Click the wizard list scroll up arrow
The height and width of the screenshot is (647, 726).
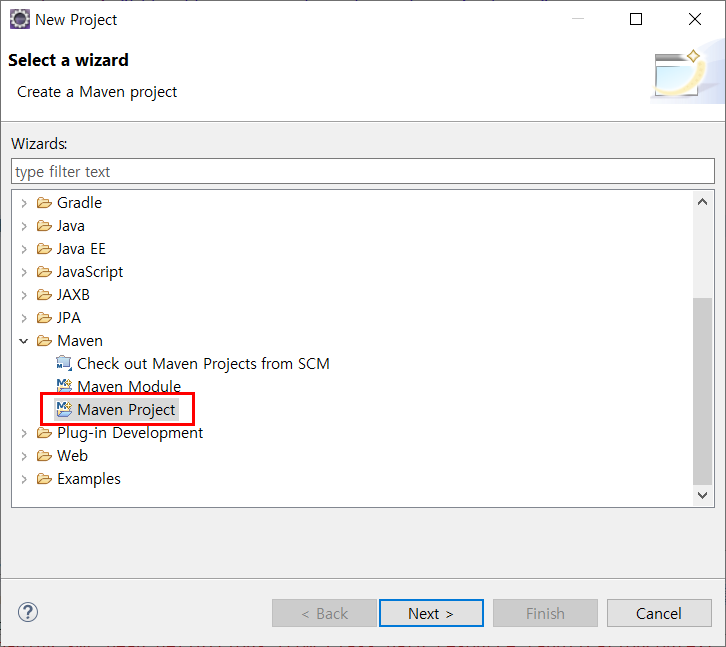pyautogui.click(x=702, y=202)
